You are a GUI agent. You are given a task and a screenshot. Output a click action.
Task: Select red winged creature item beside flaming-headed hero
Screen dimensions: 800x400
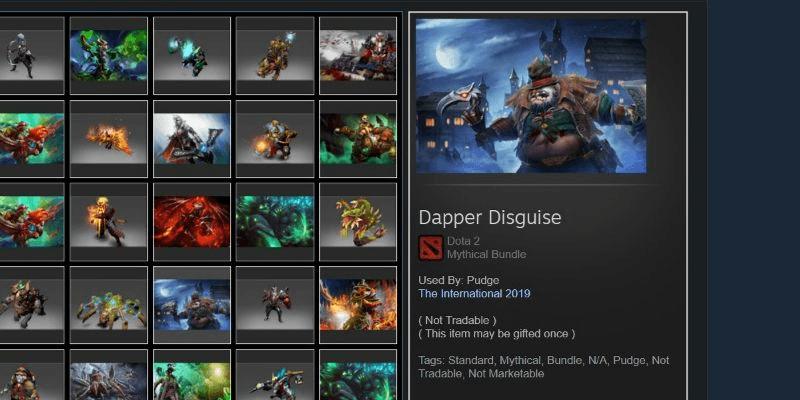tap(32, 222)
